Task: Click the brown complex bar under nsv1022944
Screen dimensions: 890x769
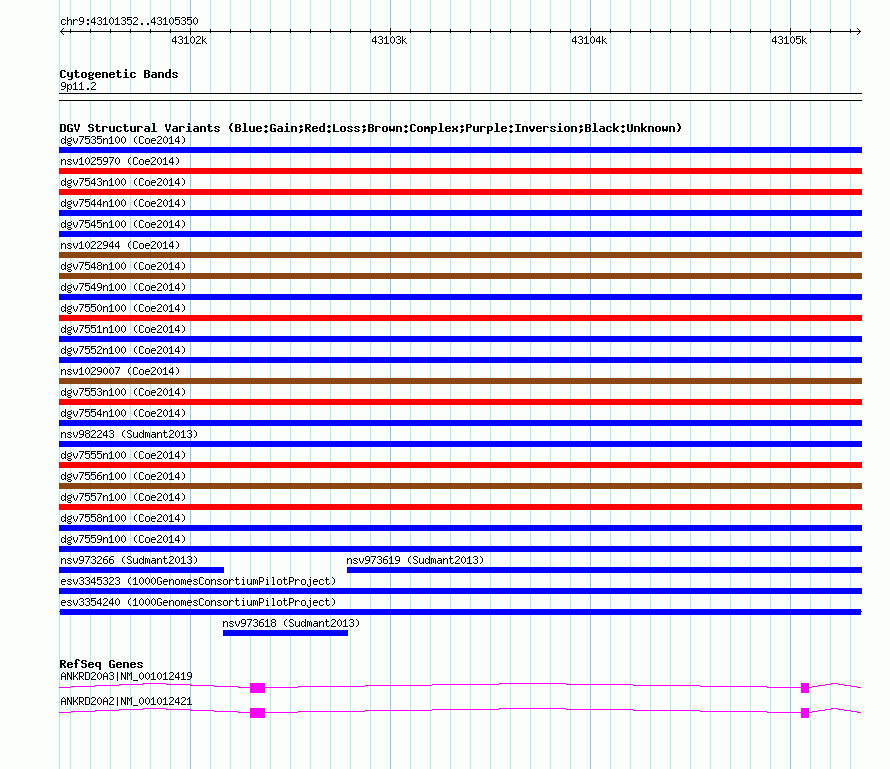Action: click(460, 255)
